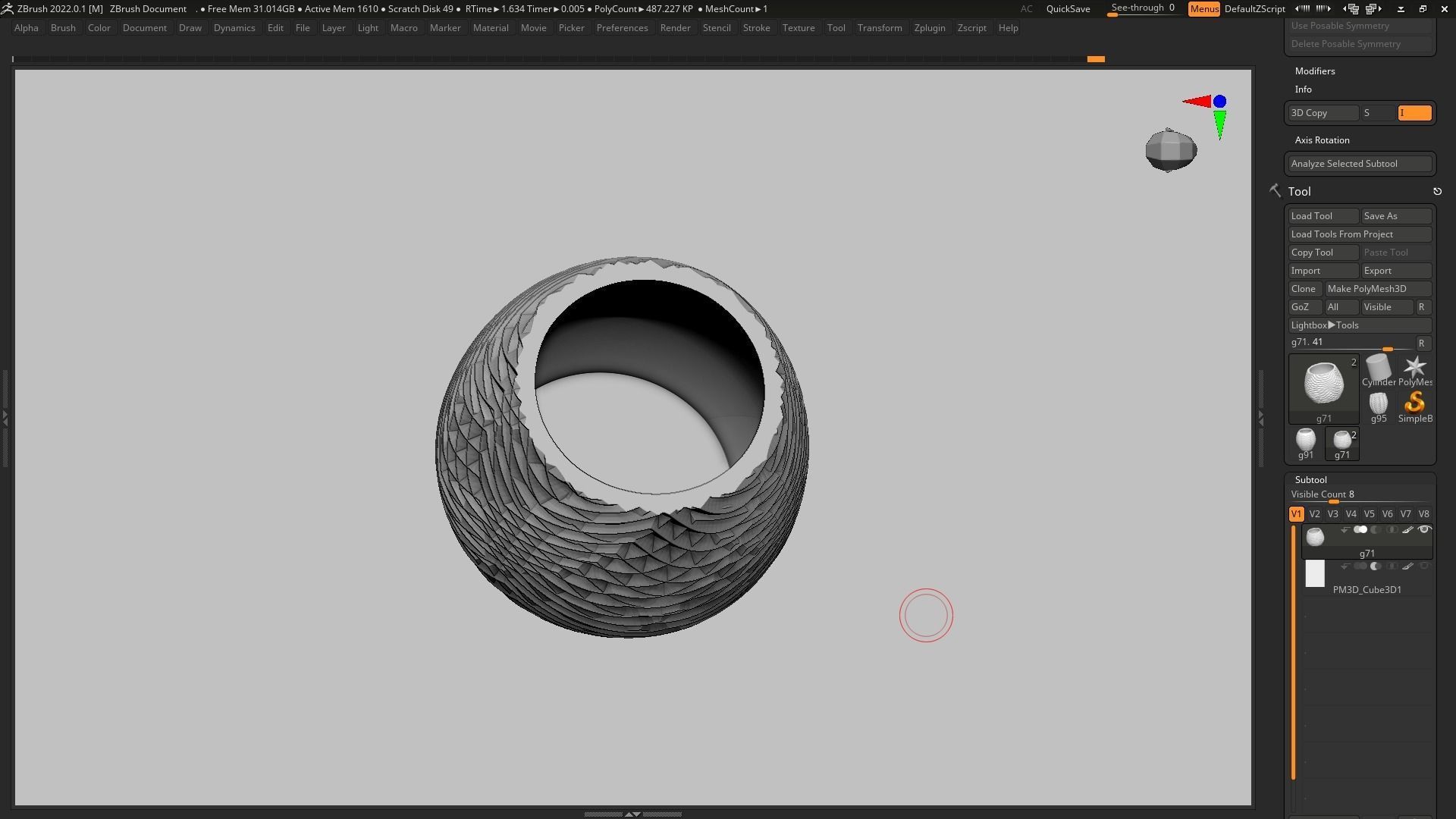Expand the Axis Rotation section
The height and width of the screenshot is (819, 1456).
point(1322,140)
